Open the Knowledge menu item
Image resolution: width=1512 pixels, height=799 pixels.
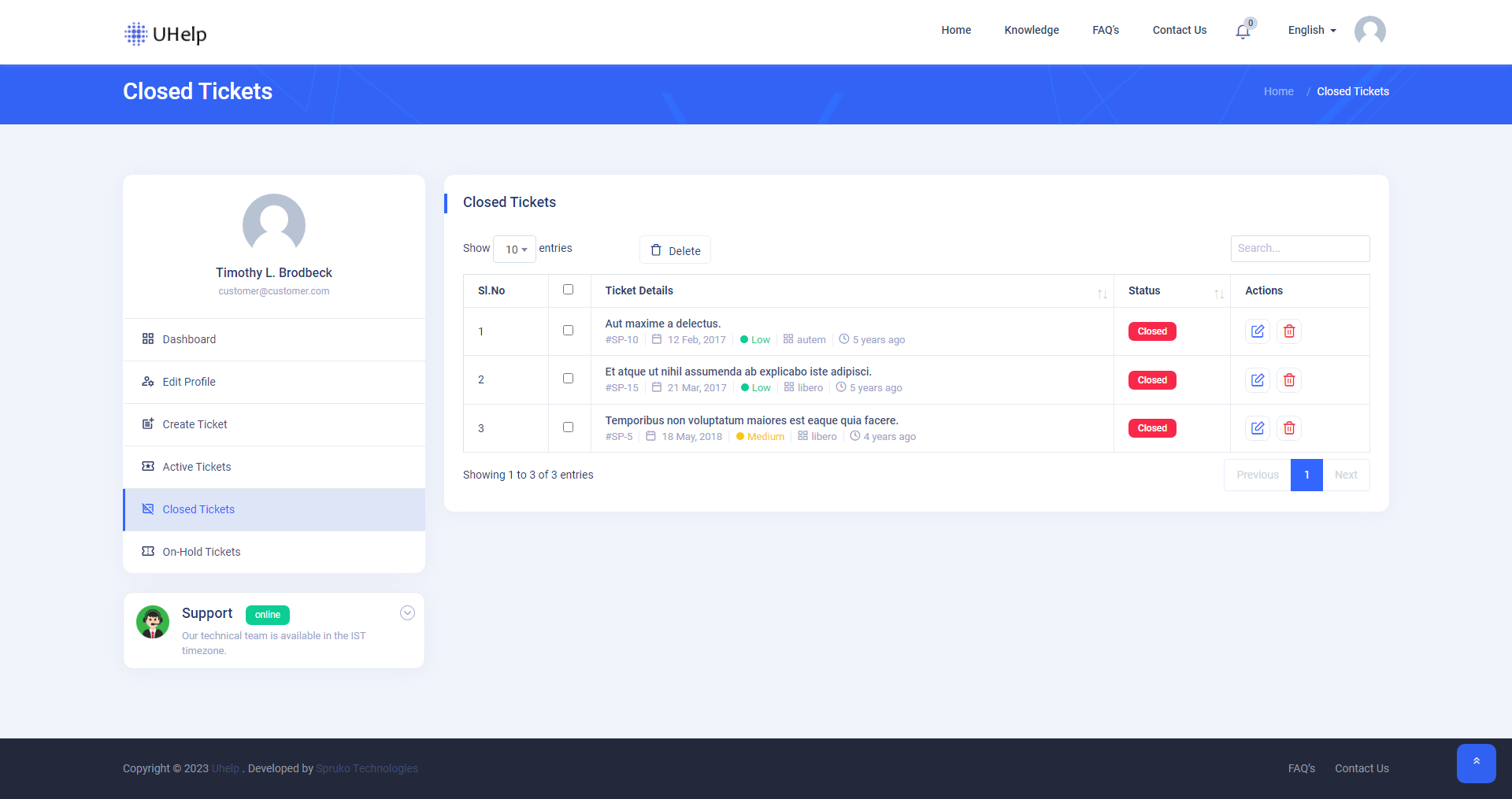(1031, 30)
